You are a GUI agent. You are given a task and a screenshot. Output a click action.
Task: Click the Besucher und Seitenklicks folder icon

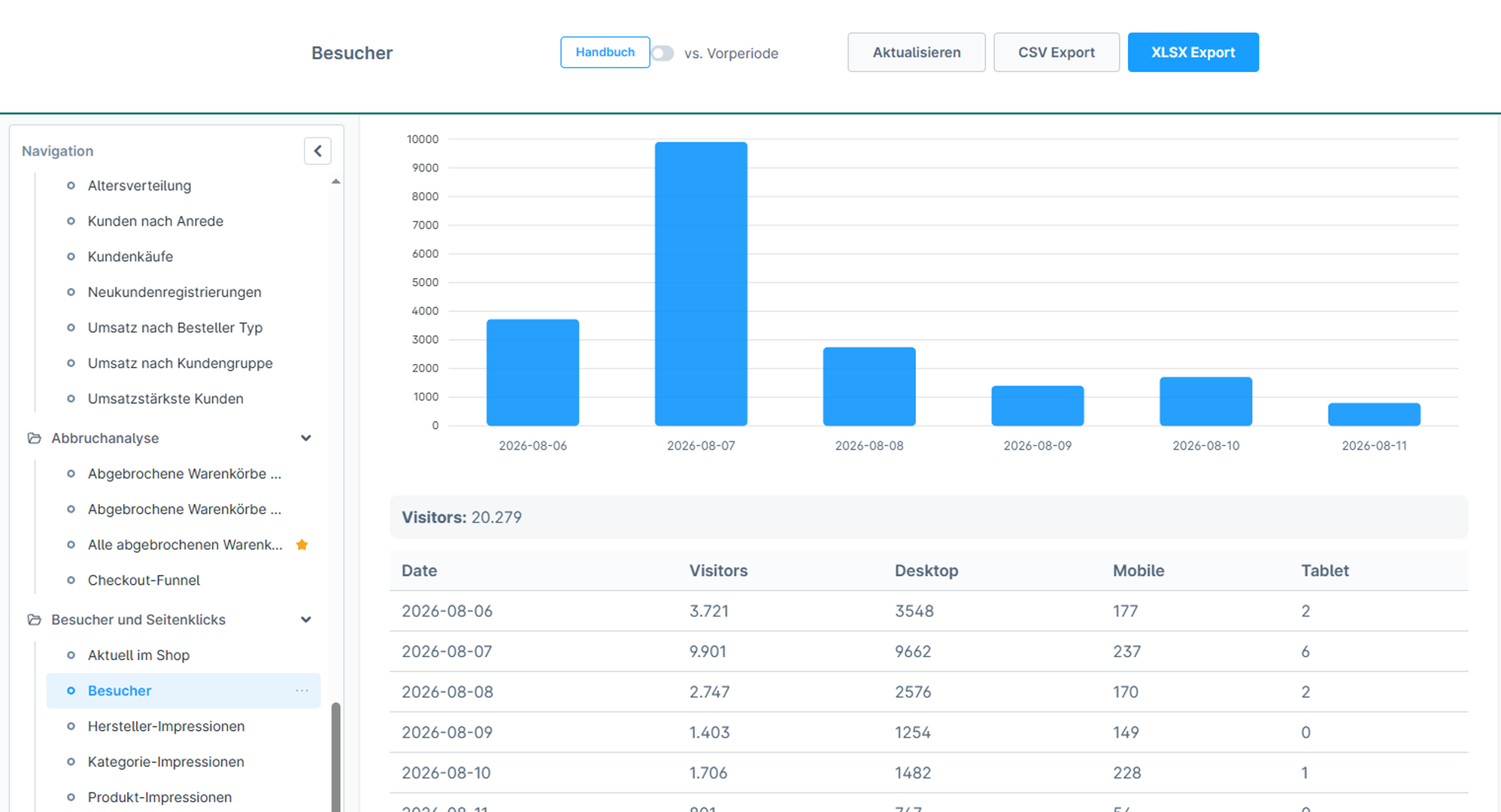coord(34,620)
